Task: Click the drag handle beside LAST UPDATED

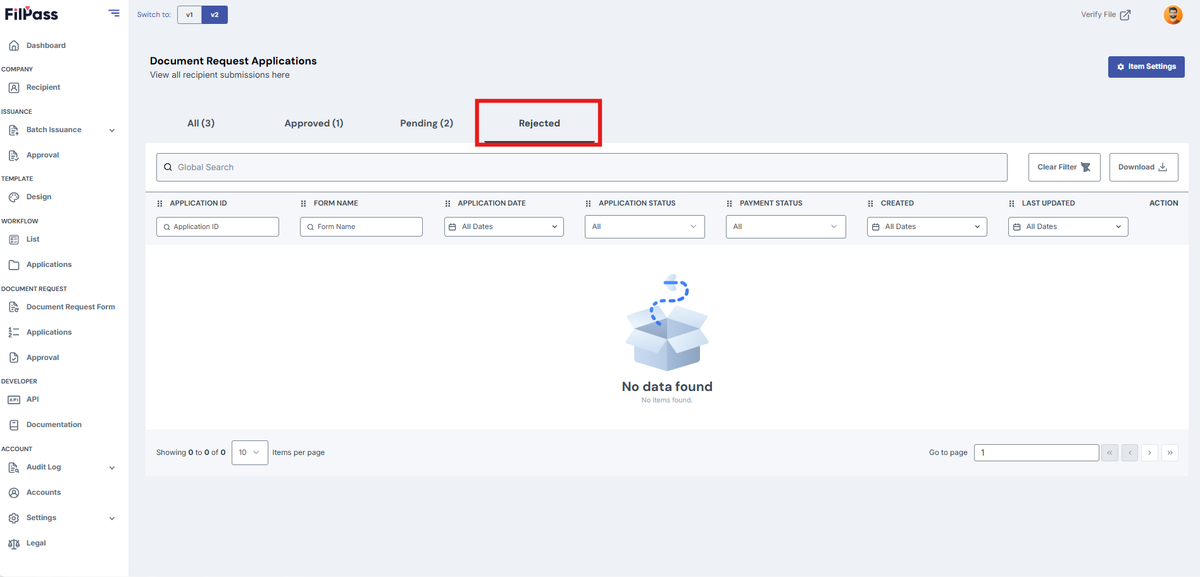Action: [x=1012, y=203]
